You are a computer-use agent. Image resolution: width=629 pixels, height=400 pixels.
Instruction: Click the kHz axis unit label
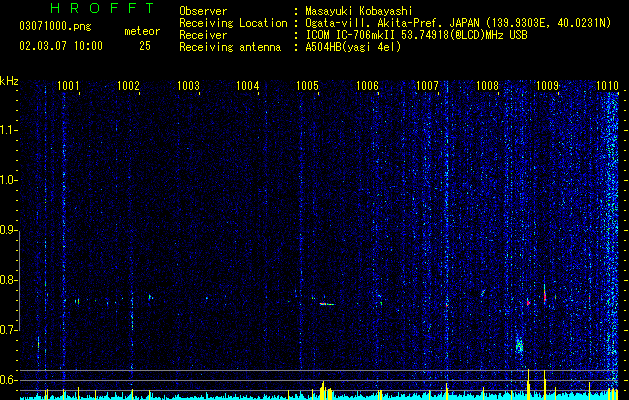tap(9, 81)
